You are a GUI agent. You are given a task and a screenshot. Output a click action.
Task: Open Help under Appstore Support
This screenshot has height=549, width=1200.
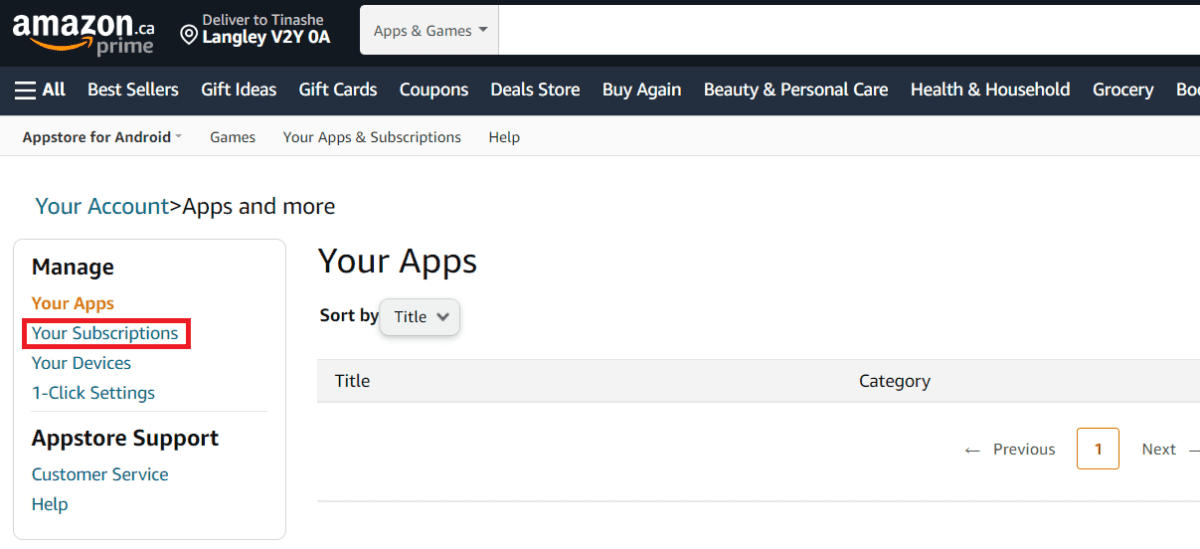point(50,504)
